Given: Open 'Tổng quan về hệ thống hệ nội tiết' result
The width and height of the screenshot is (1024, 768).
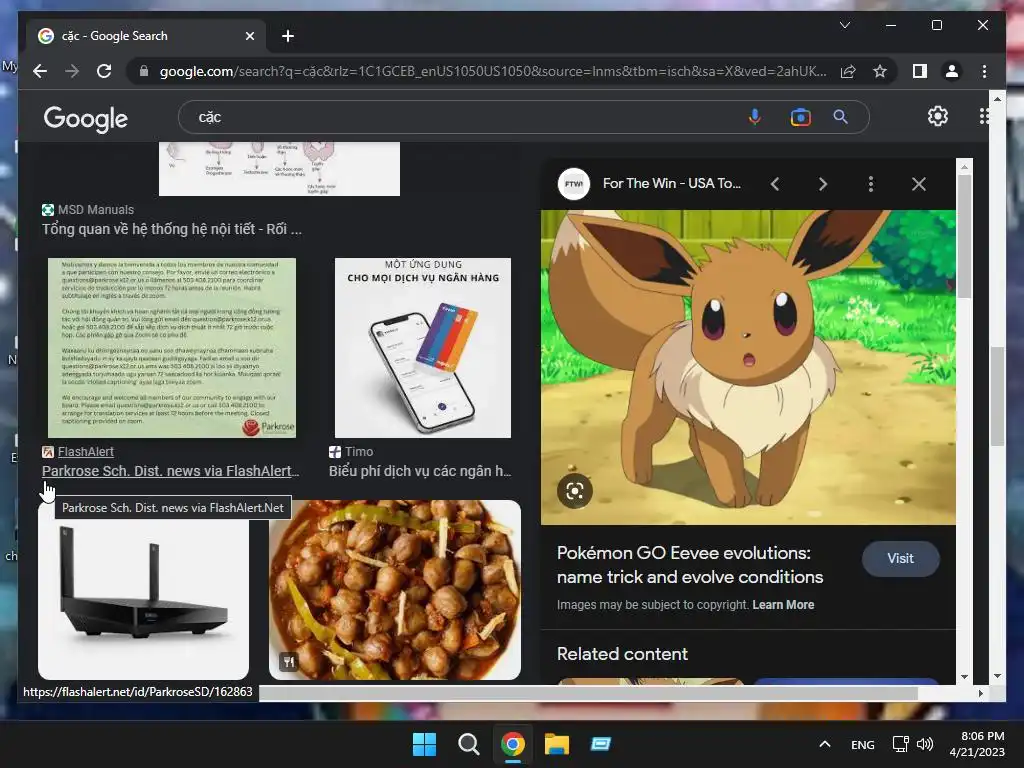Looking at the screenshot, I should (x=172, y=229).
